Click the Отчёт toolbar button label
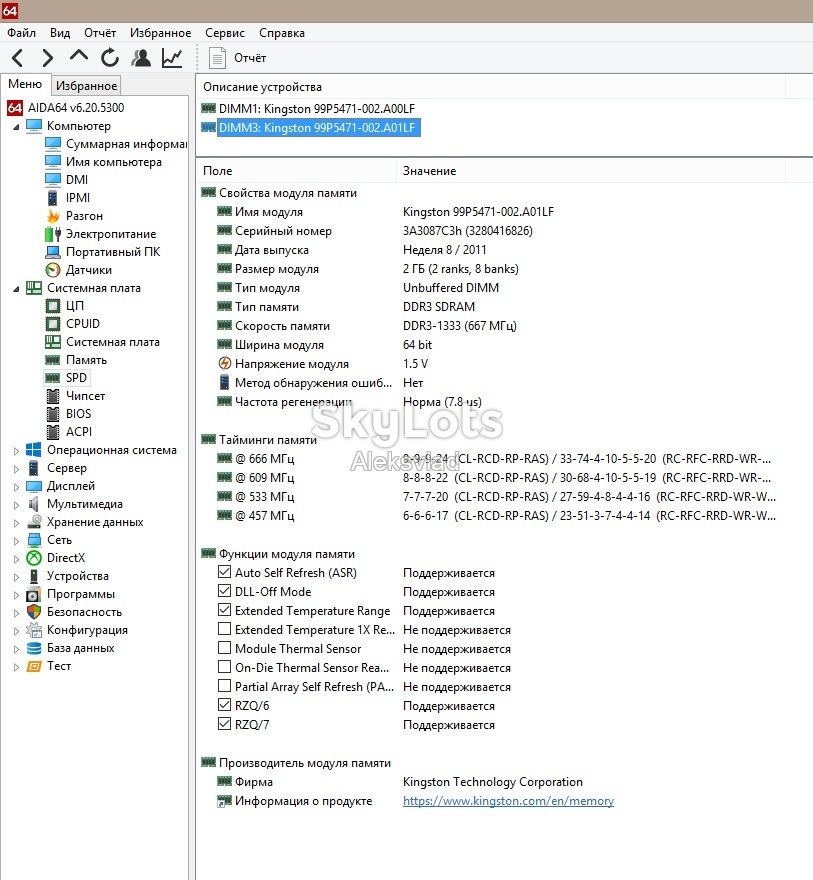This screenshot has width=813, height=880. (250, 58)
